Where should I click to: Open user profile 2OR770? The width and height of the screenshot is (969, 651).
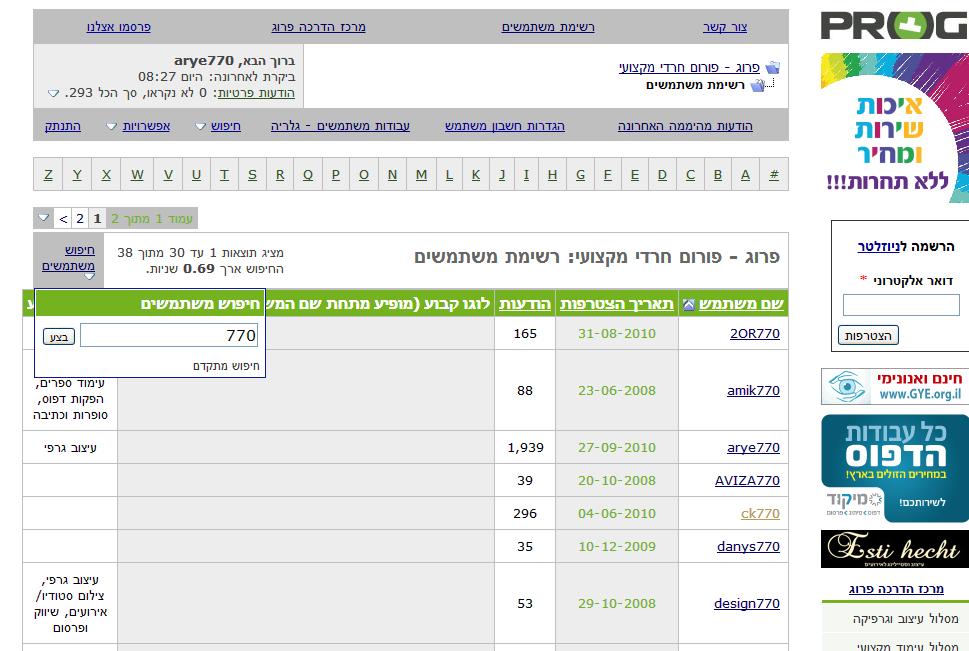[x=755, y=334]
